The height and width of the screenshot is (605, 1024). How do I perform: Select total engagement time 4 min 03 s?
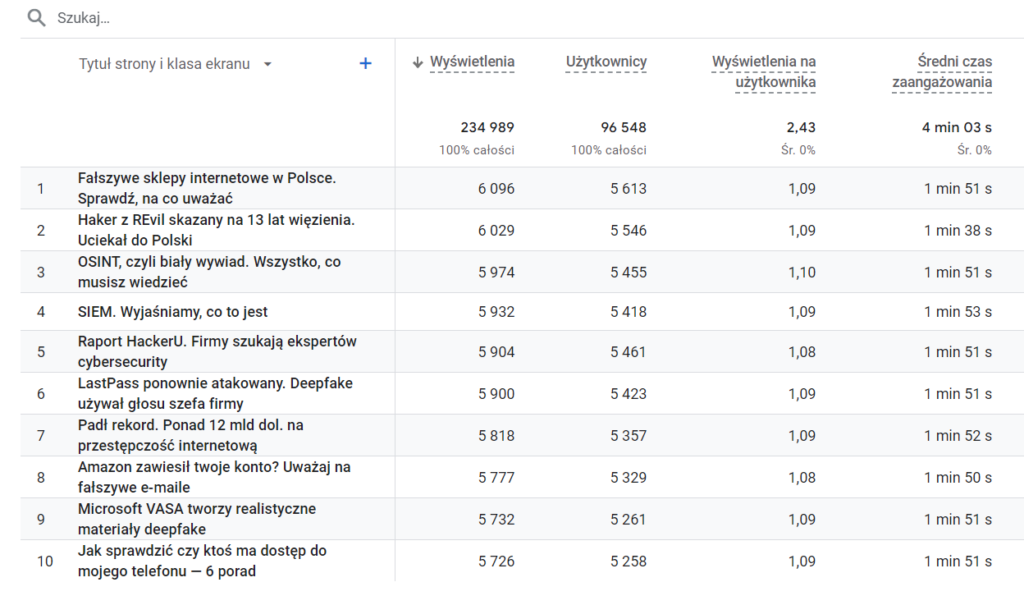(x=957, y=127)
